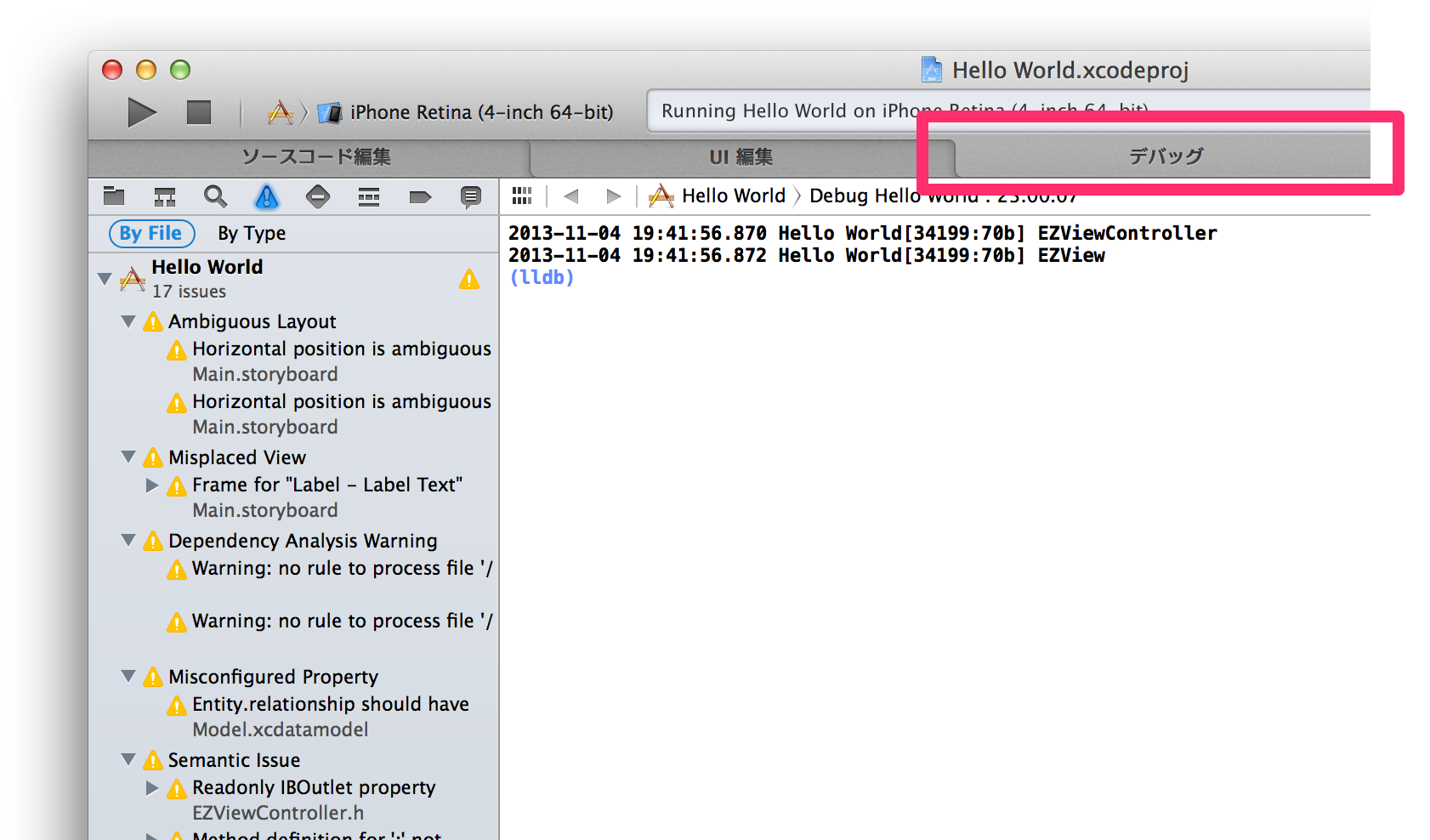Expand Readonly IBOutlet property issue
This screenshot has width=1430, height=840.
[152, 788]
